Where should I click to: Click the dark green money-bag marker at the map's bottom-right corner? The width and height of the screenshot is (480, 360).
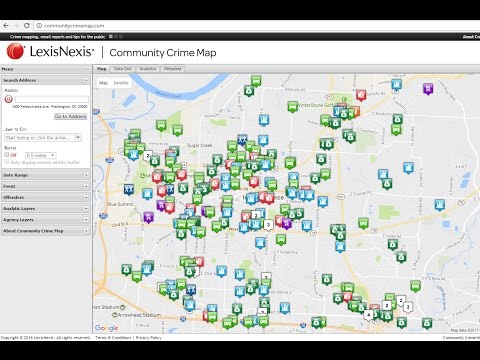coord(427,323)
